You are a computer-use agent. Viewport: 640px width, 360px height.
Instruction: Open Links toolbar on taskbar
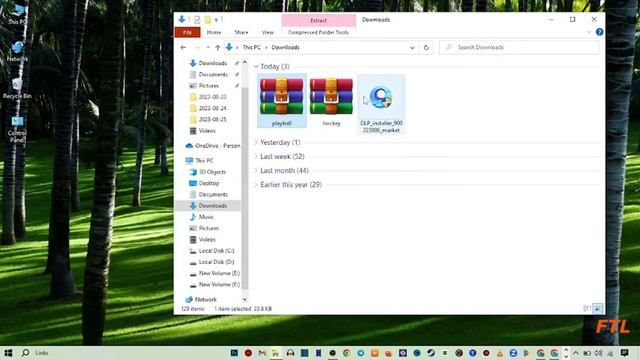[42, 353]
